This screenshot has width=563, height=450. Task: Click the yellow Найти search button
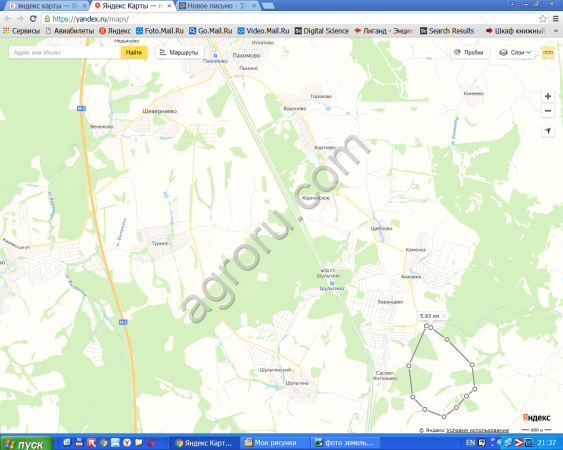coord(134,52)
